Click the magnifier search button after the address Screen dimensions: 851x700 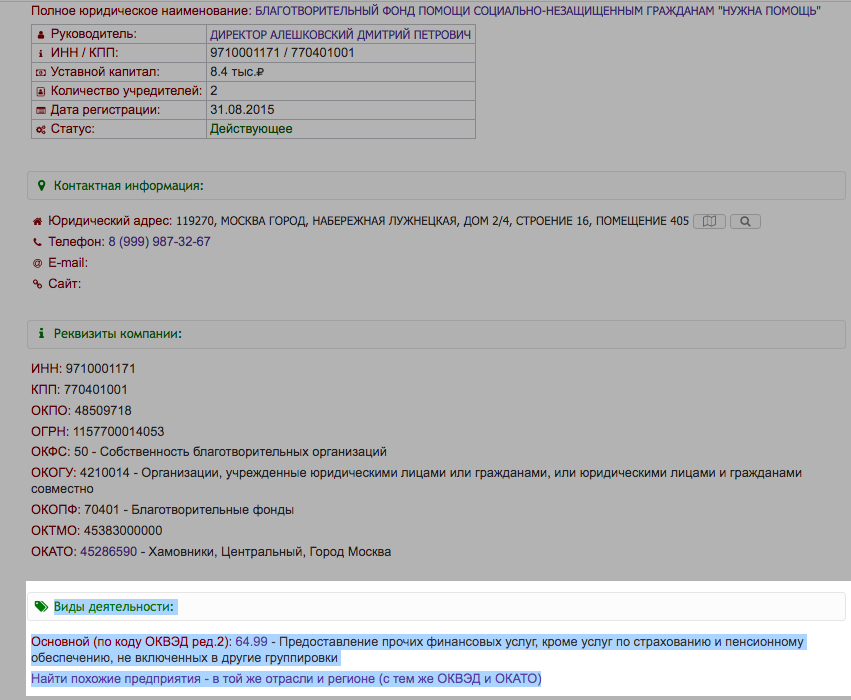coord(745,221)
